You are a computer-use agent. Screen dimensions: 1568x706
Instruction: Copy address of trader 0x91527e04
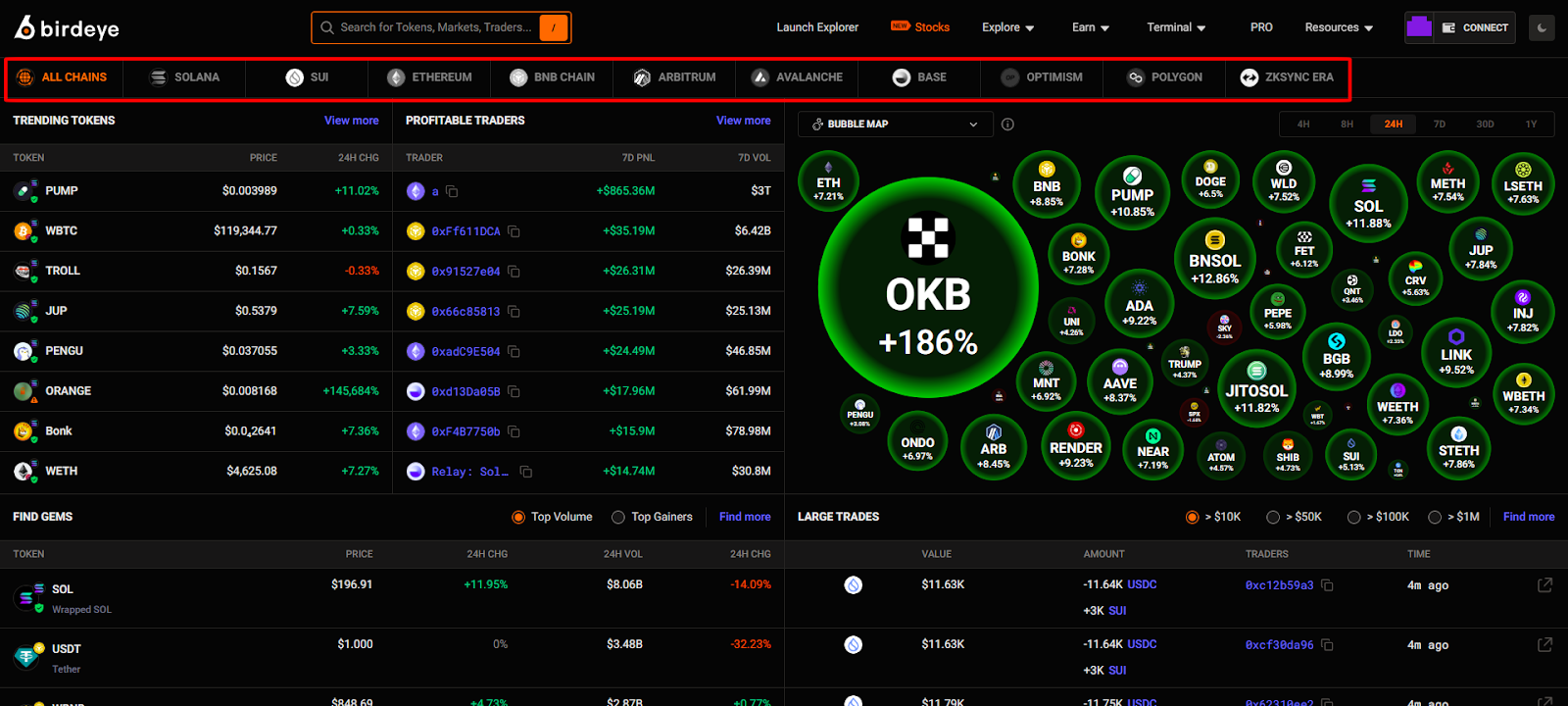click(514, 272)
